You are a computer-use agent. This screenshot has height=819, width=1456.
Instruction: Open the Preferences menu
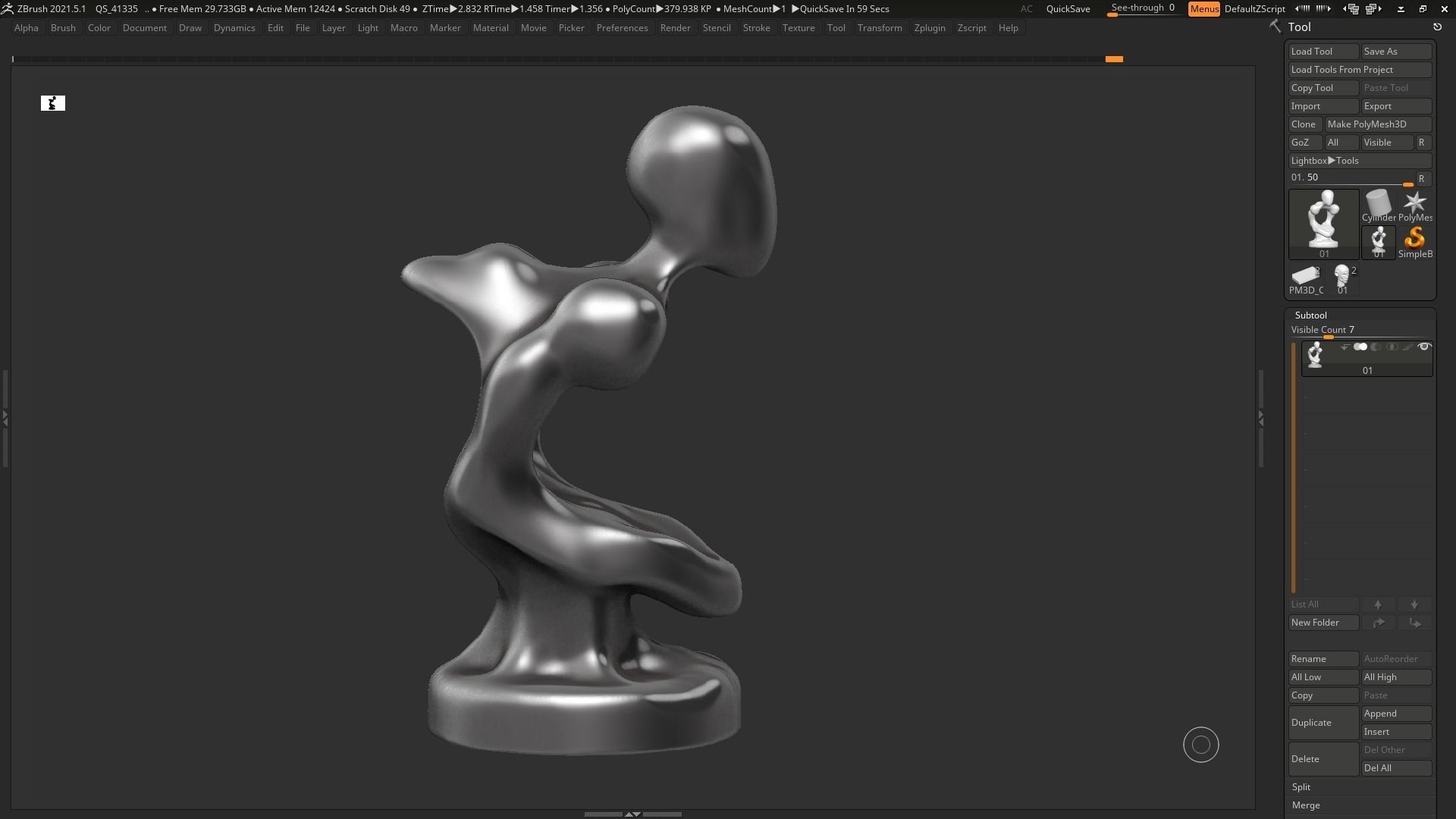pyautogui.click(x=622, y=27)
